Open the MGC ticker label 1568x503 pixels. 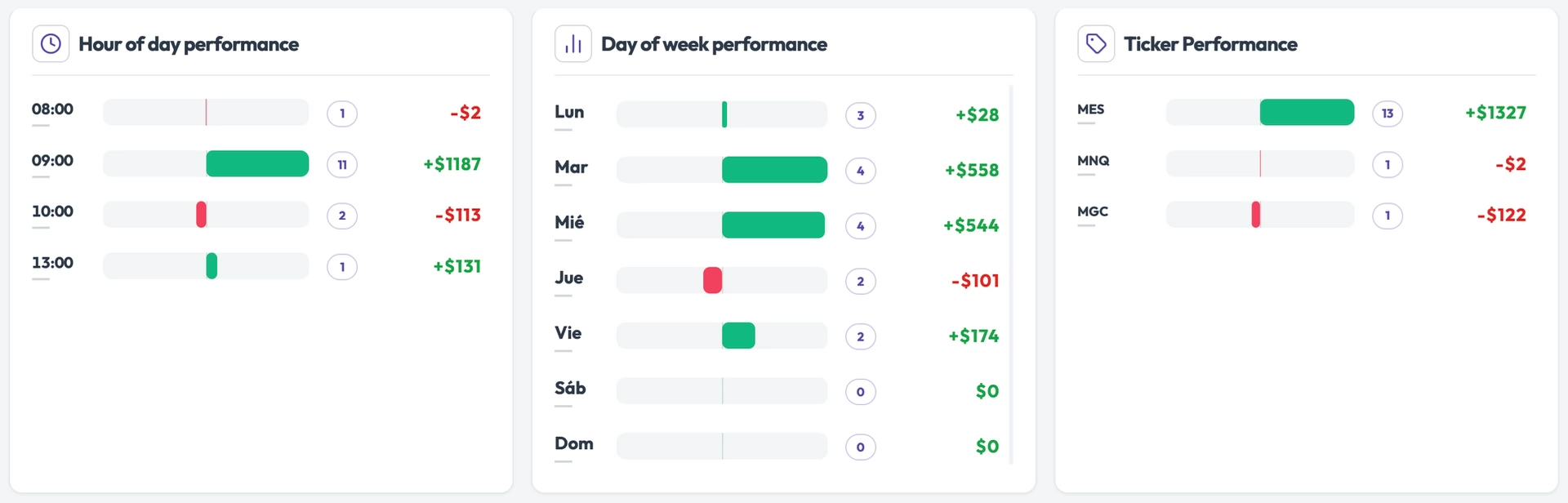point(1093,211)
